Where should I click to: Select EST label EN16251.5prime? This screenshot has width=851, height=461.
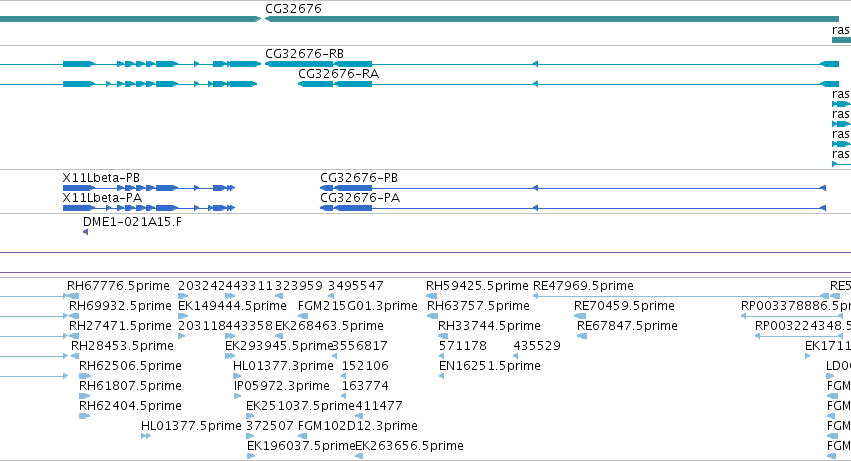tap(490, 366)
